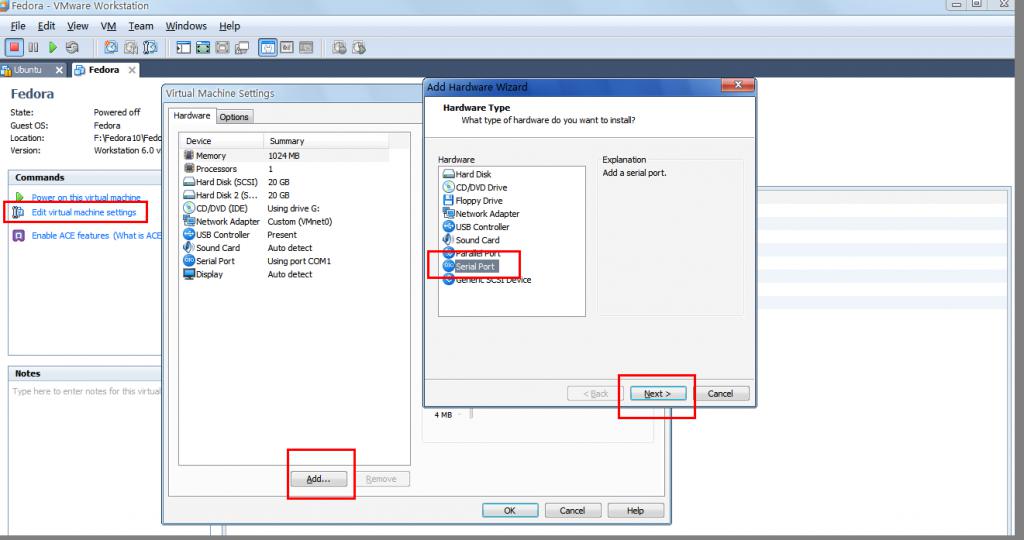Click Cancel in Add Hardware Wizard
Image resolution: width=1024 pixels, height=540 pixels.
click(720, 394)
